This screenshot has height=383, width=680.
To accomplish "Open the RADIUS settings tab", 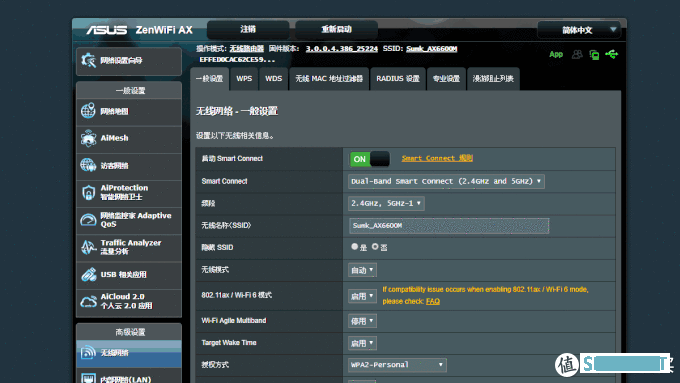I will click(398, 79).
